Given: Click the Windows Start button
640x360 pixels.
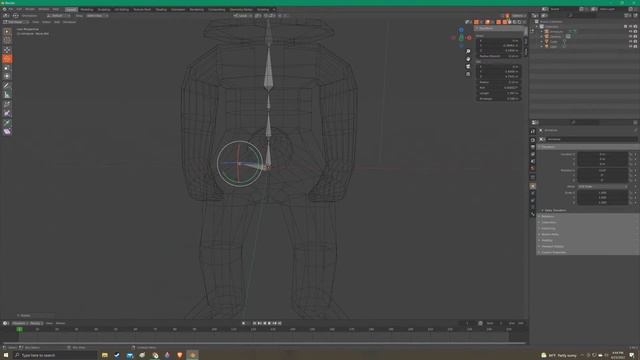Looking at the screenshot, I should click(6, 355).
